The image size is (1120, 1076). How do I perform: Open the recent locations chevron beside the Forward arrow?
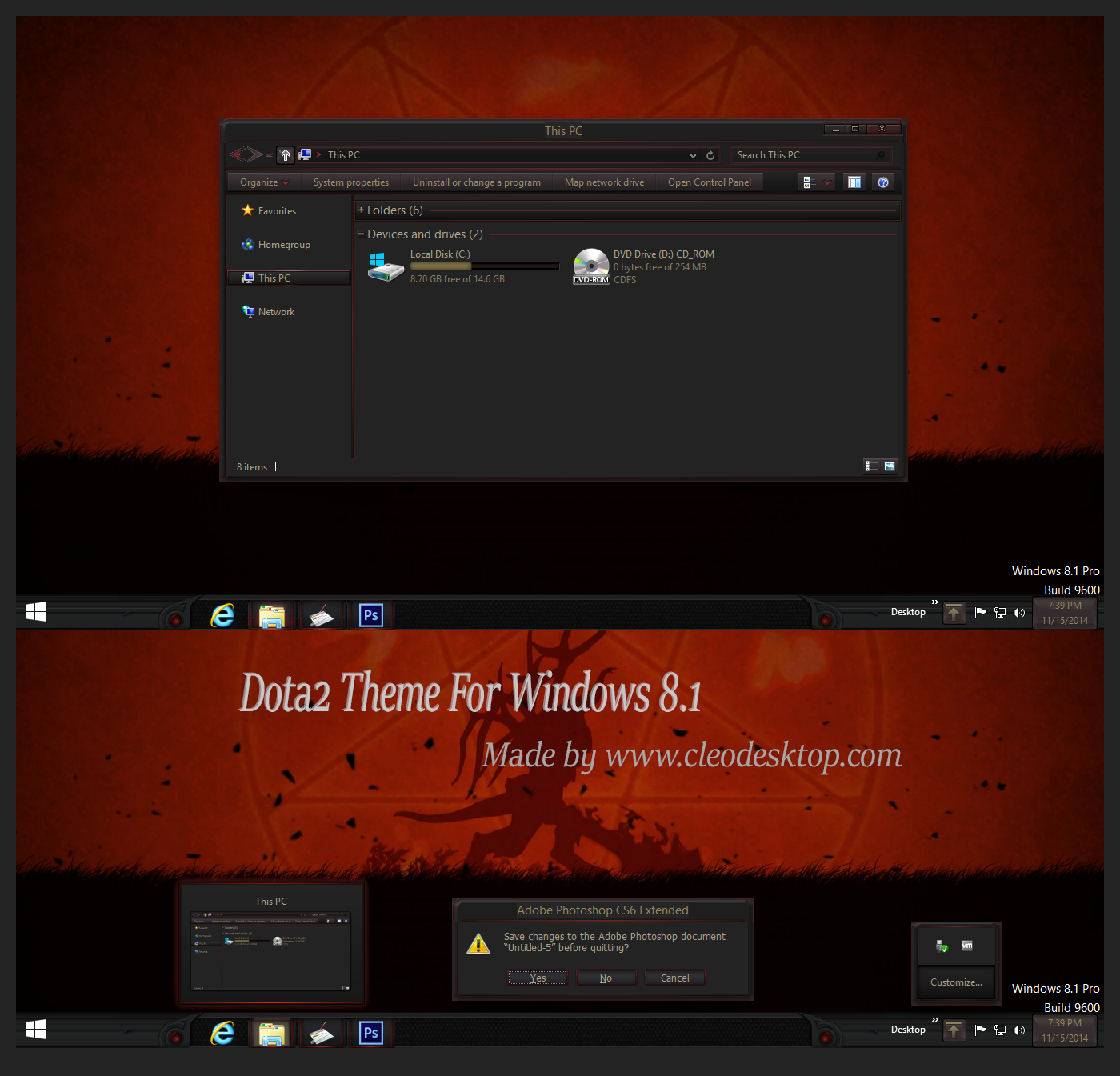269,155
